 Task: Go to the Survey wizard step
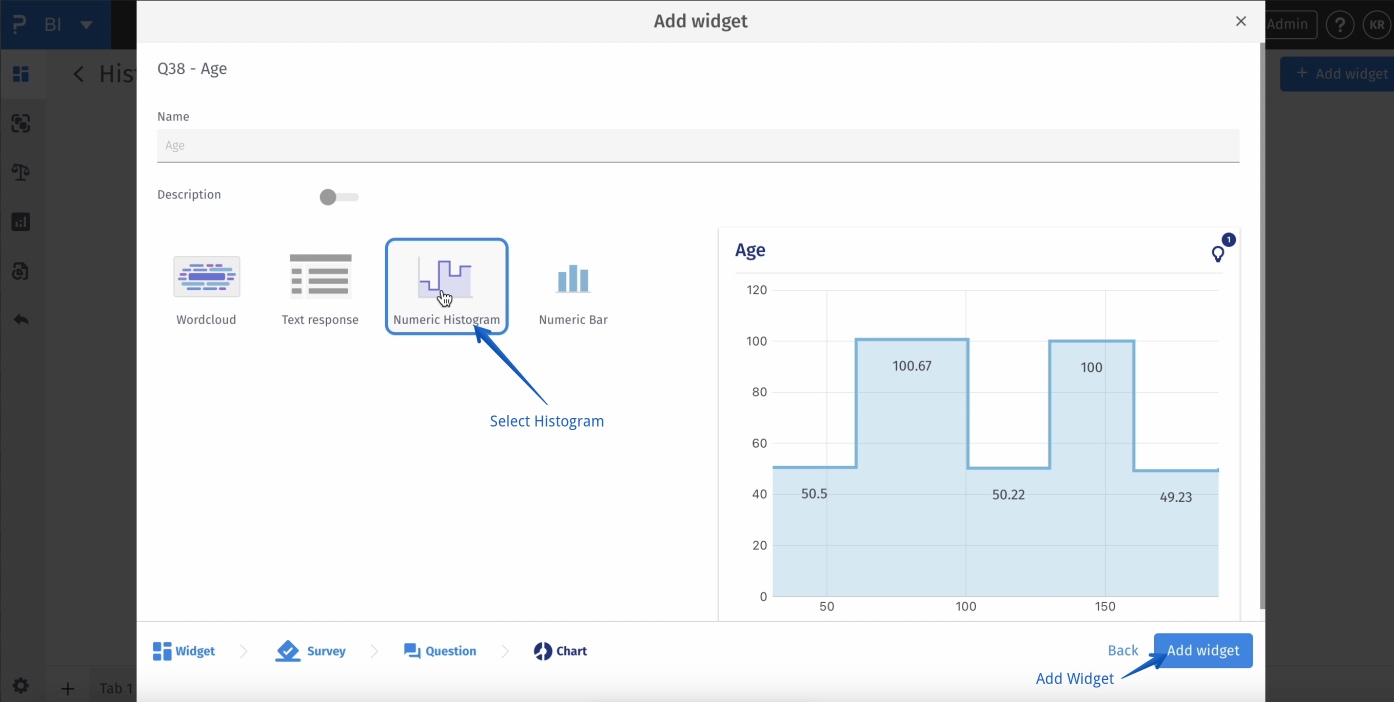311,651
